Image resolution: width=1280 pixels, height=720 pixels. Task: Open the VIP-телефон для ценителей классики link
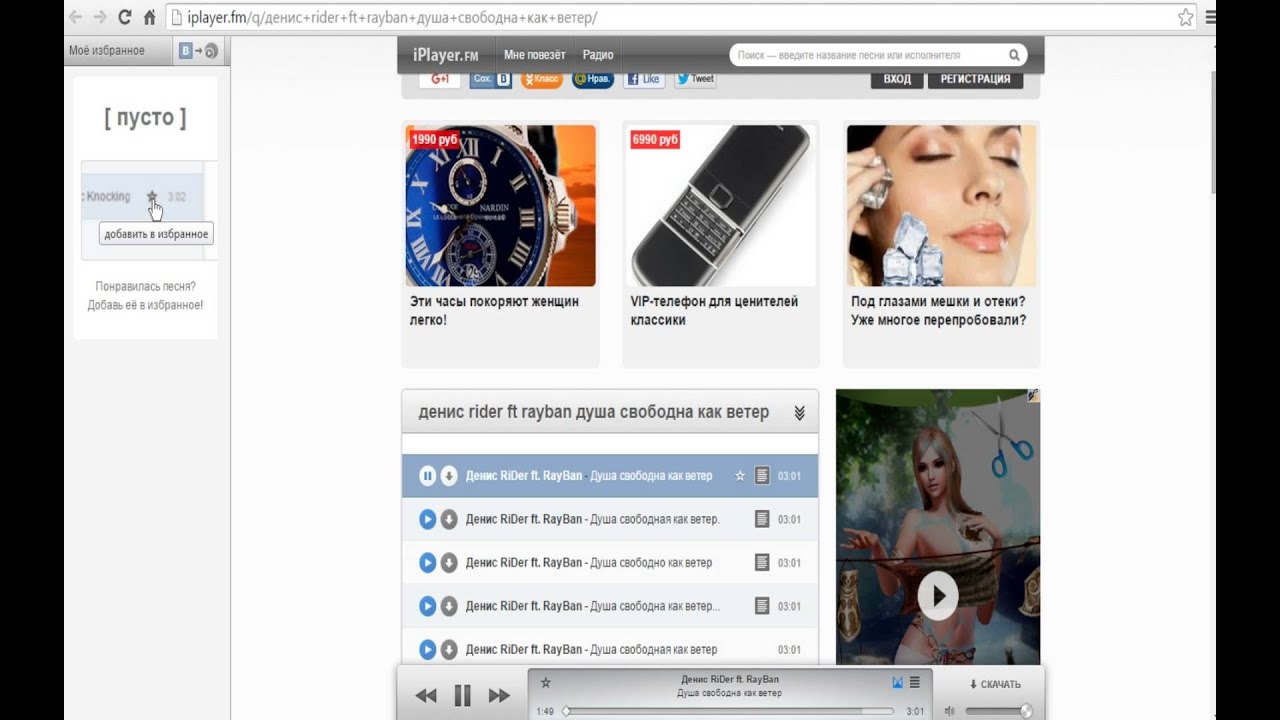[x=714, y=311]
